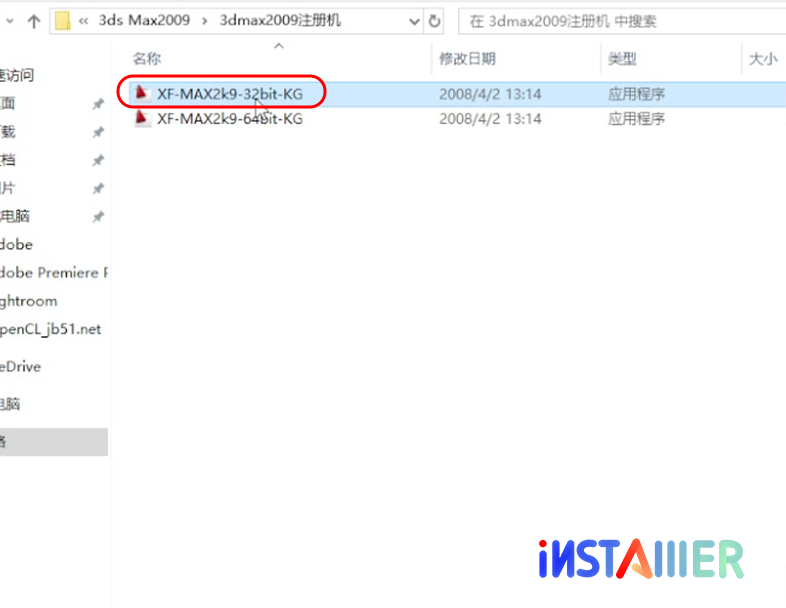Click the sort direction arrow above 名称

point(279,46)
